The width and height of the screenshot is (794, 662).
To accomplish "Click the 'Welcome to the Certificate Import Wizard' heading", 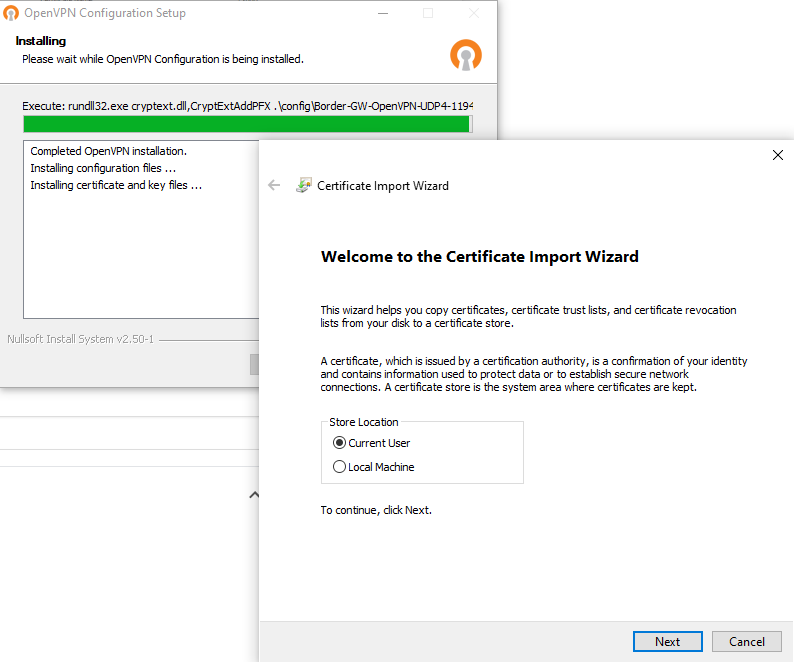I will pyautogui.click(x=480, y=256).
